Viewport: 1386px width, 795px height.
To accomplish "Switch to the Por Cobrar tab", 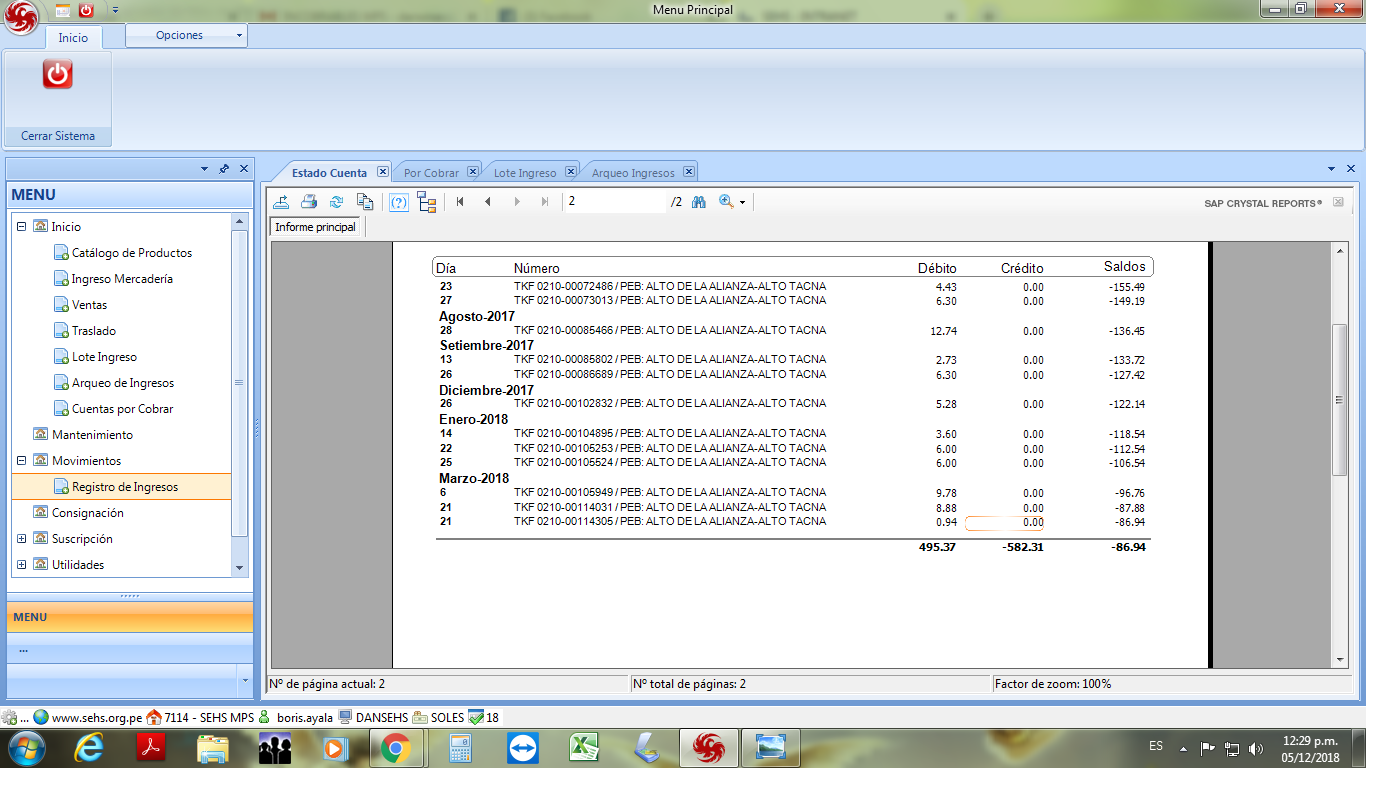I will point(431,173).
